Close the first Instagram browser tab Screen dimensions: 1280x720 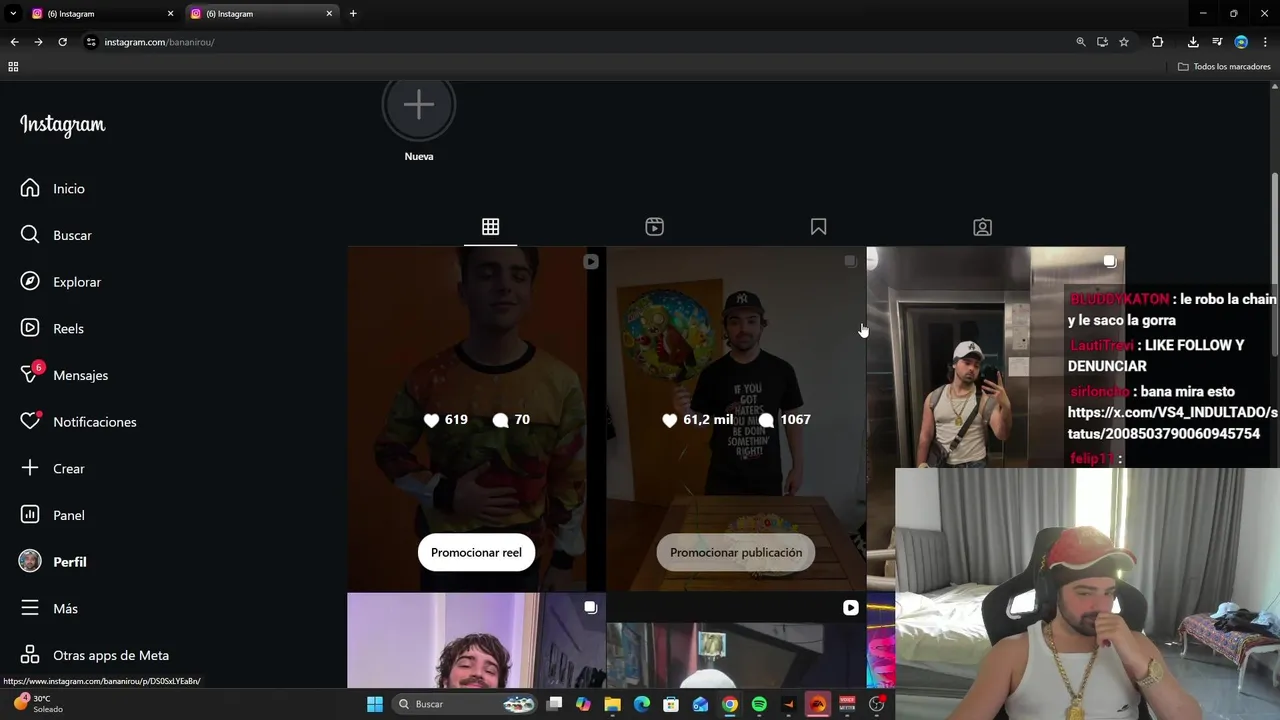(170, 14)
